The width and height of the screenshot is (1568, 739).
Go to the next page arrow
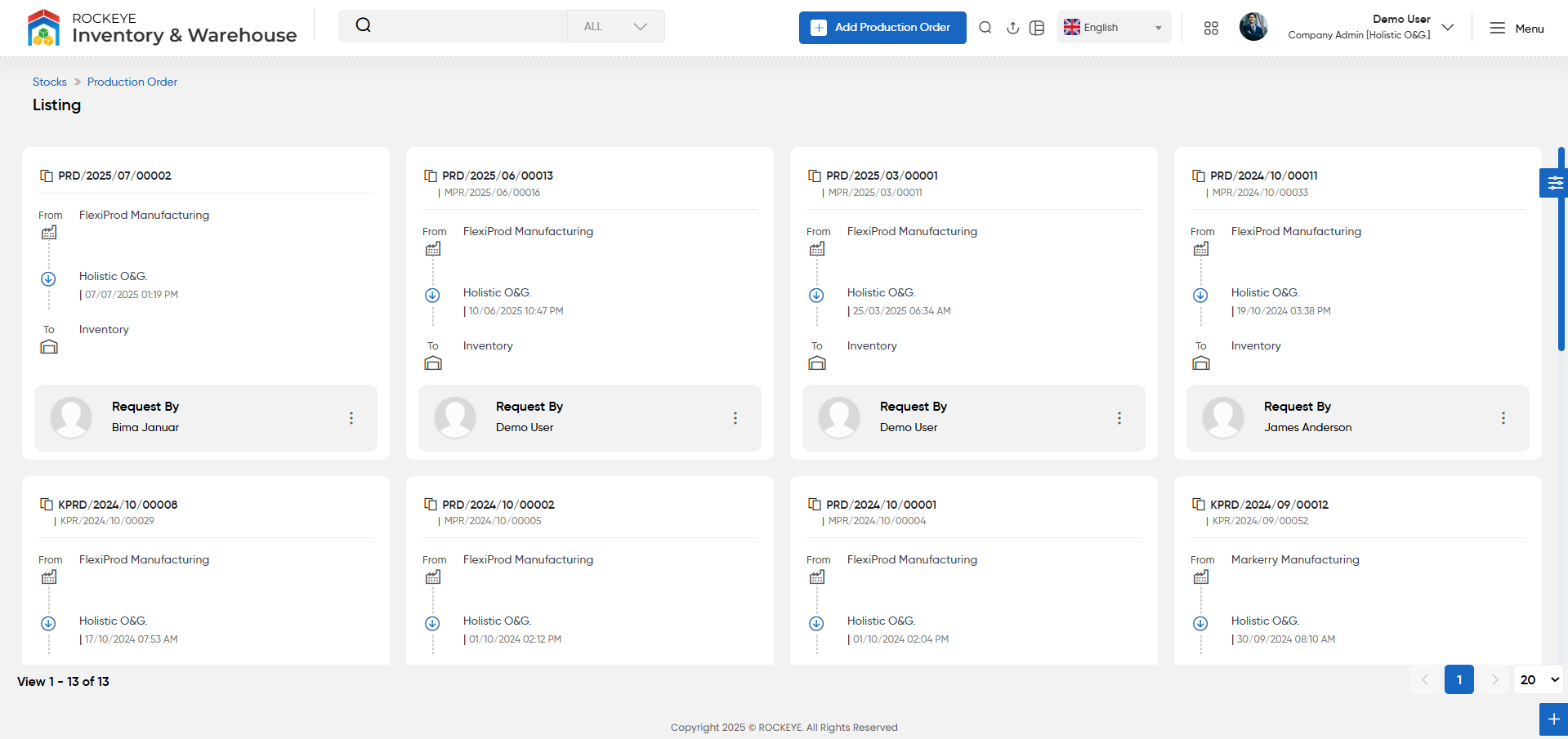(x=1494, y=679)
